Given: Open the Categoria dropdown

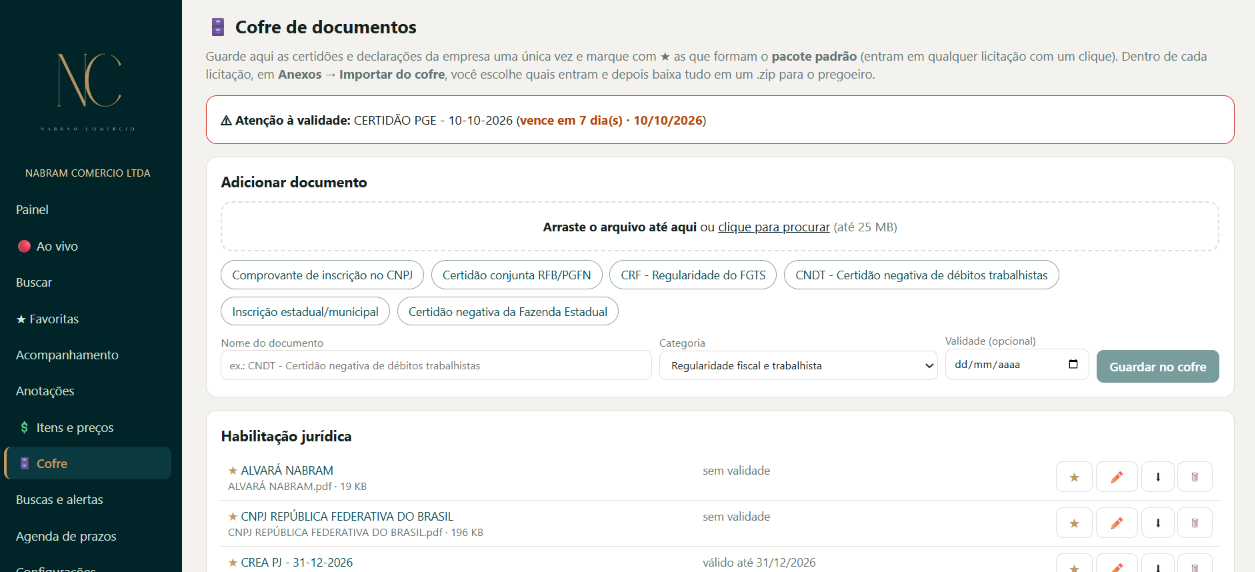Looking at the screenshot, I should 798,365.
